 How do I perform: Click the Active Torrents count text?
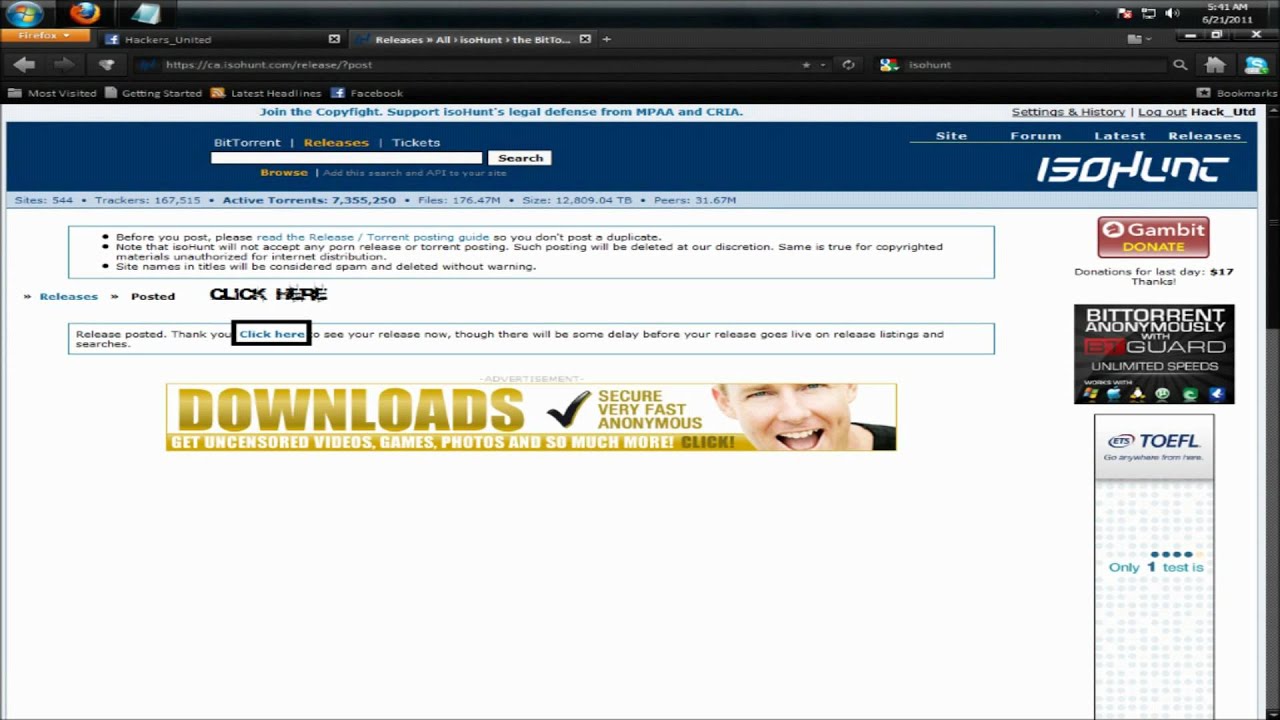[x=309, y=200]
